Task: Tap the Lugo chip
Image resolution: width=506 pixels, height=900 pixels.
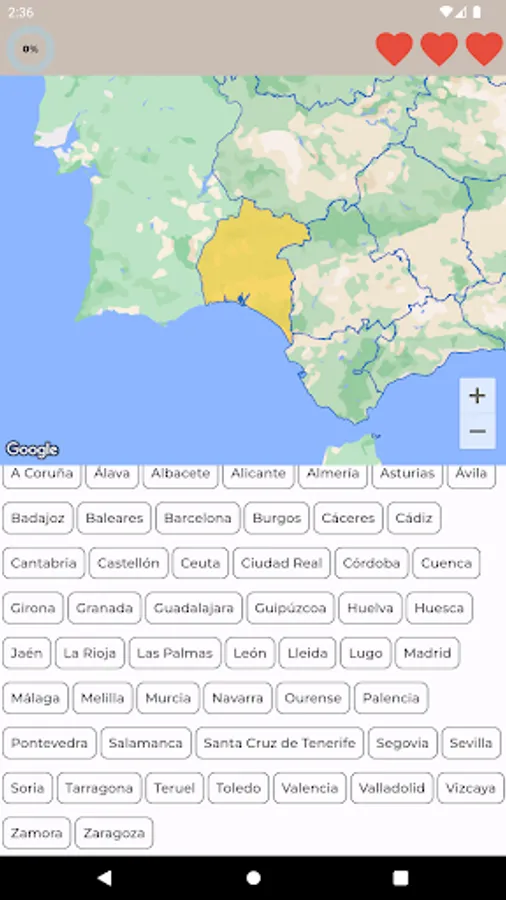Action: click(365, 653)
